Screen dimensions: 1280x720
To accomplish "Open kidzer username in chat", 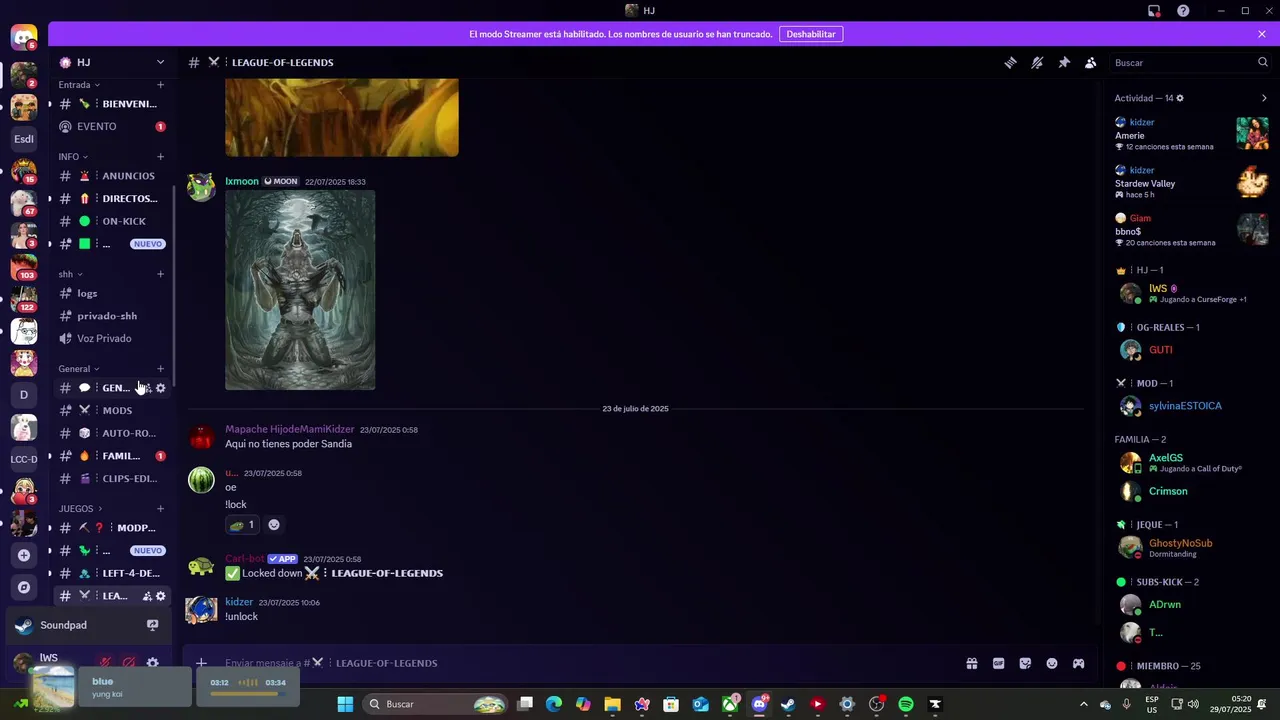I will [x=239, y=602].
